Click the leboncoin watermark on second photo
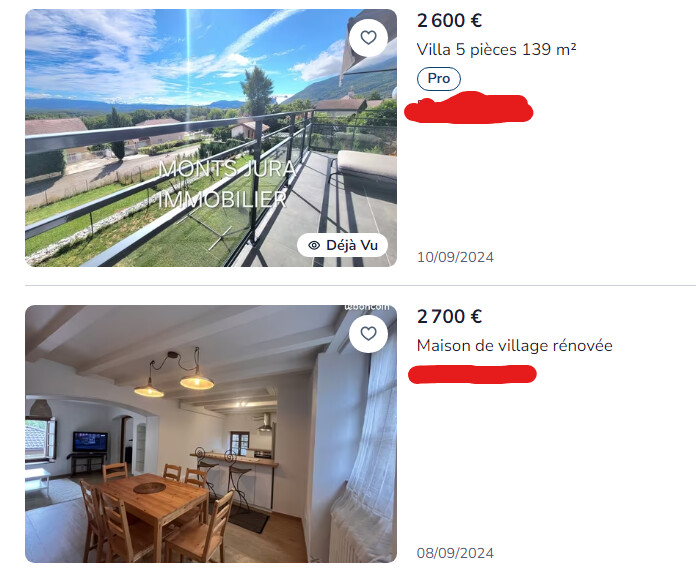Viewport: 696px width, 572px height. coord(367,307)
